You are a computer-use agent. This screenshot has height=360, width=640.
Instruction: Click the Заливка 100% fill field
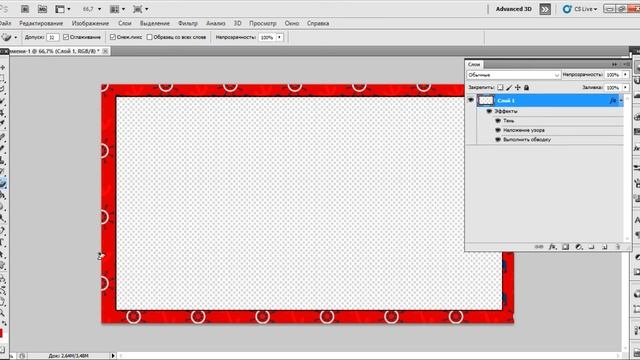pos(613,87)
